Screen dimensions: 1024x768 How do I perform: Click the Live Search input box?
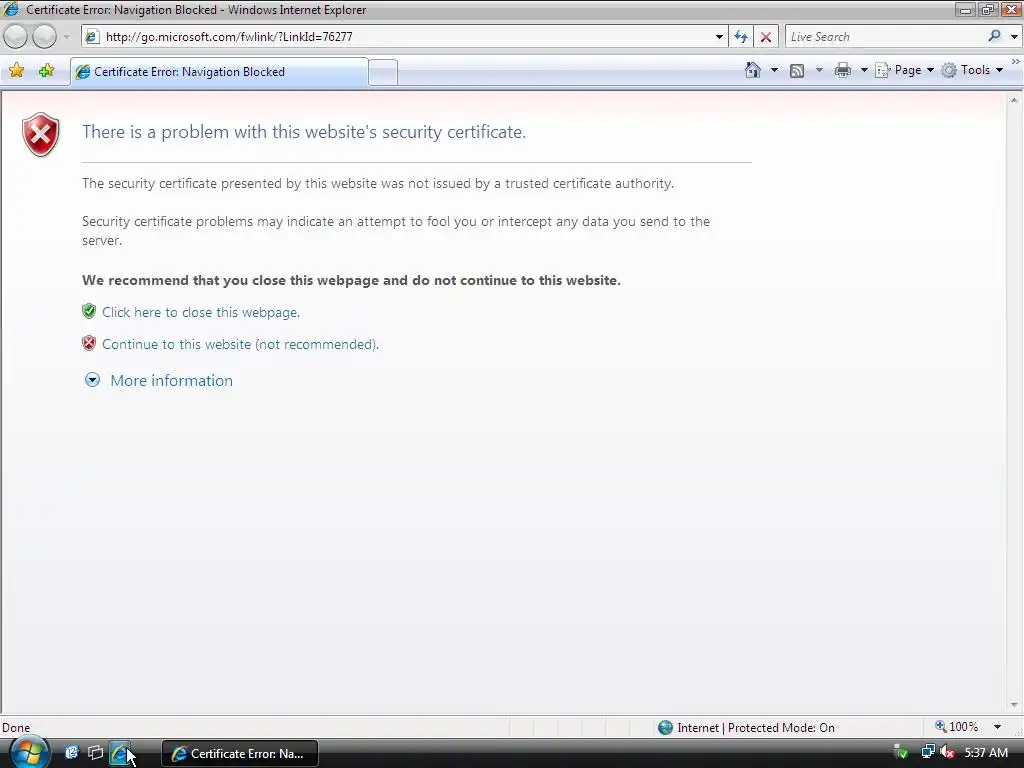[x=885, y=37]
